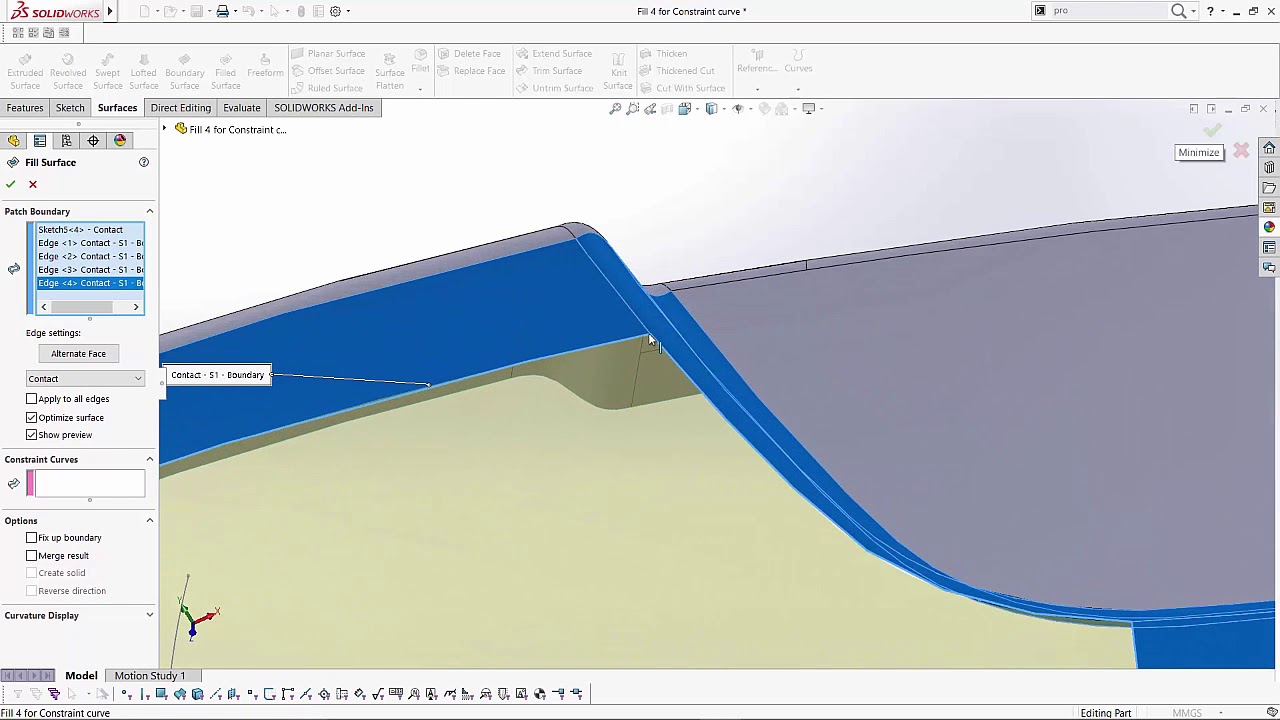Open SOLIDWORKS Resources home icon
The height and width of the screenshot is (720, 1280).
coord(1269,148)
